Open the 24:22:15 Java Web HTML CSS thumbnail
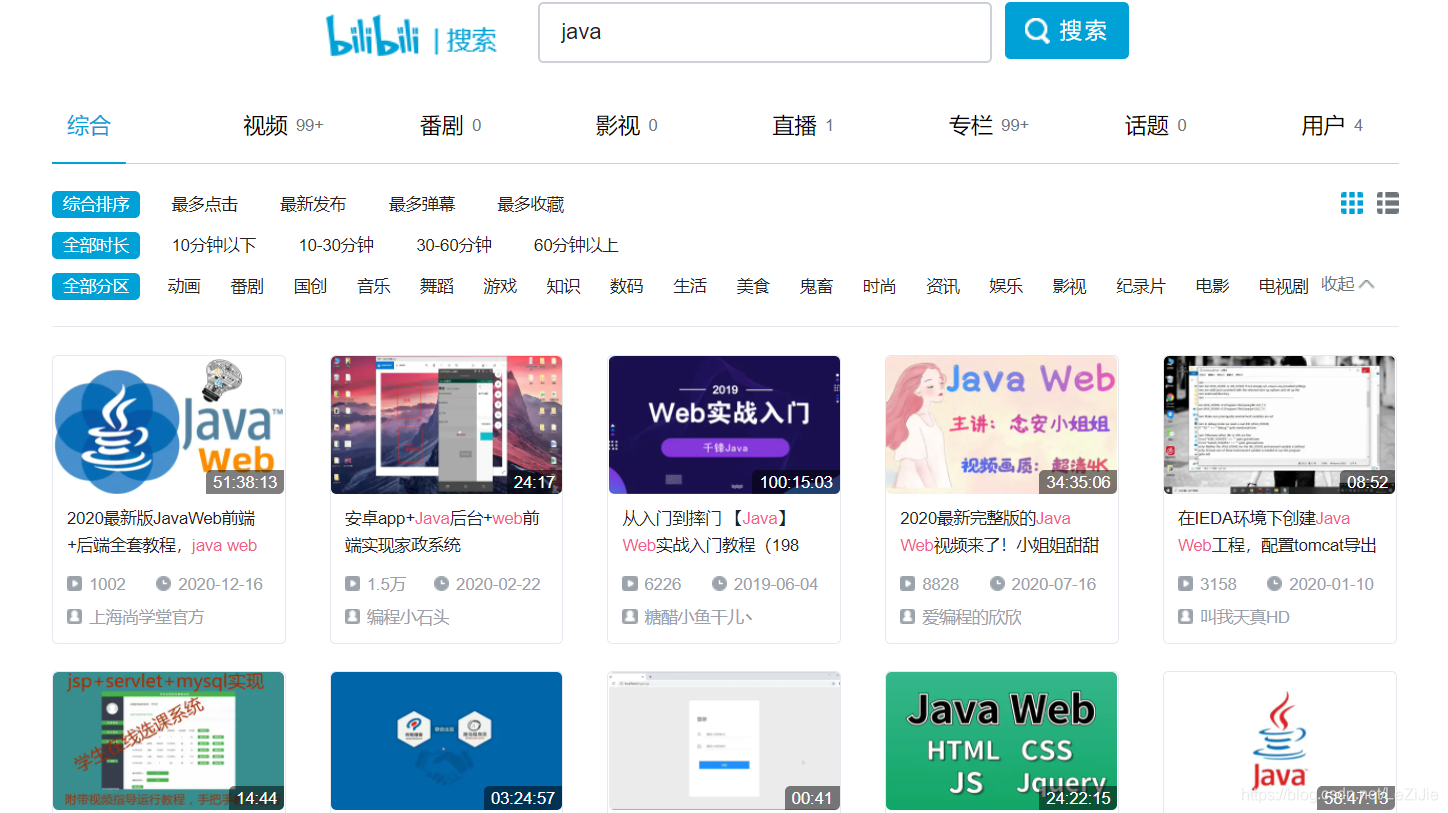1448x813 pixels. click(x=1002, y=741)
